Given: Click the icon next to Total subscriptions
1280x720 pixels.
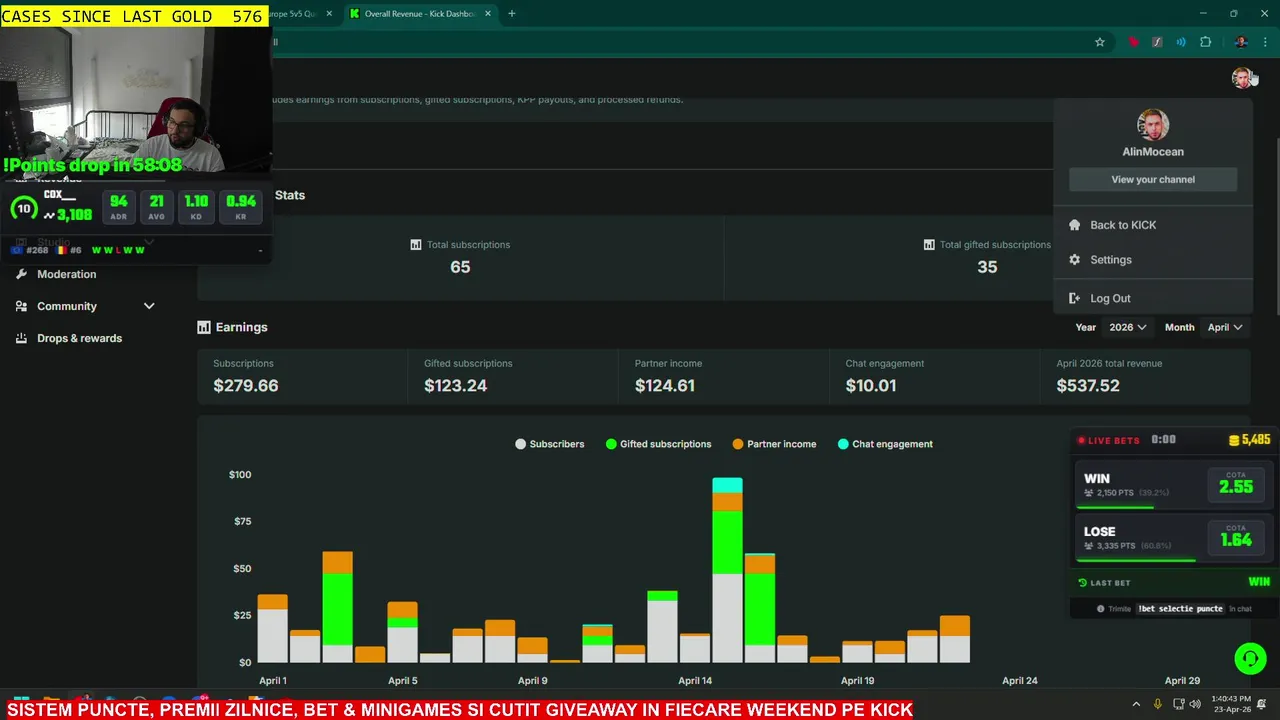Looking at the screenshot, I should click(x=416, y=244).
